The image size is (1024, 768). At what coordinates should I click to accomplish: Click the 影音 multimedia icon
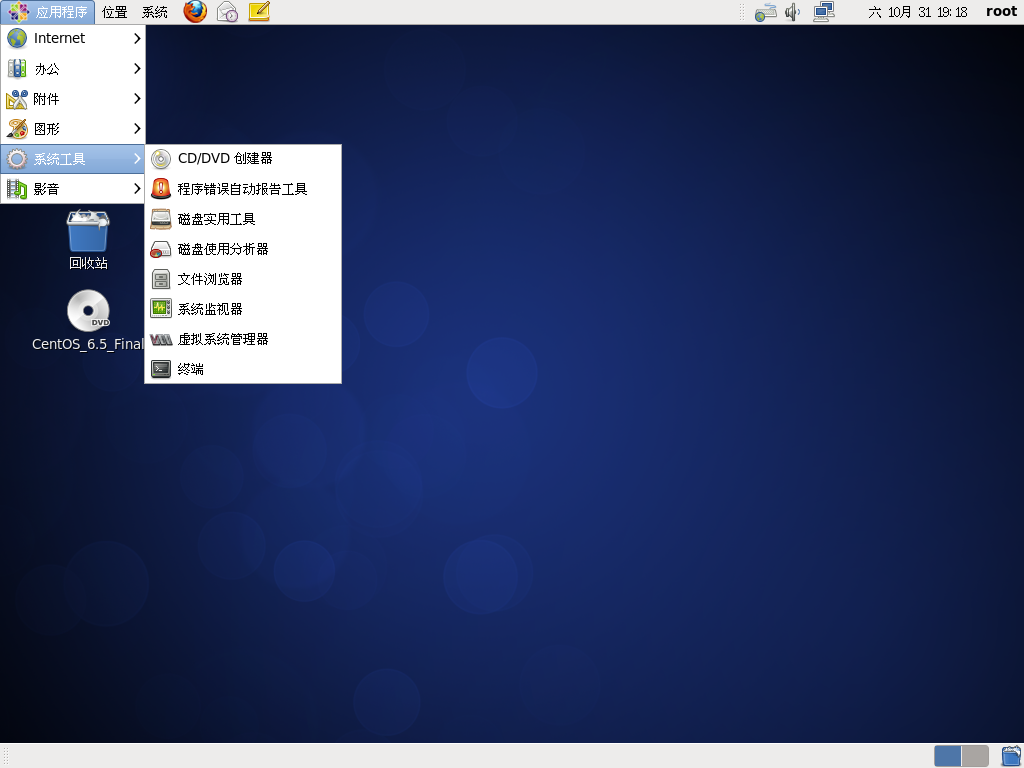click(17, 189)
